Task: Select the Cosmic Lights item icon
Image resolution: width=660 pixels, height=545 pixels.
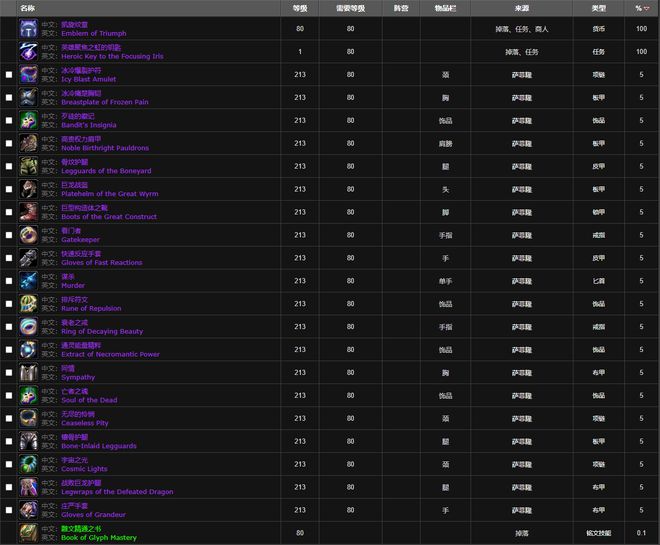Action: [x=29, y=465]
